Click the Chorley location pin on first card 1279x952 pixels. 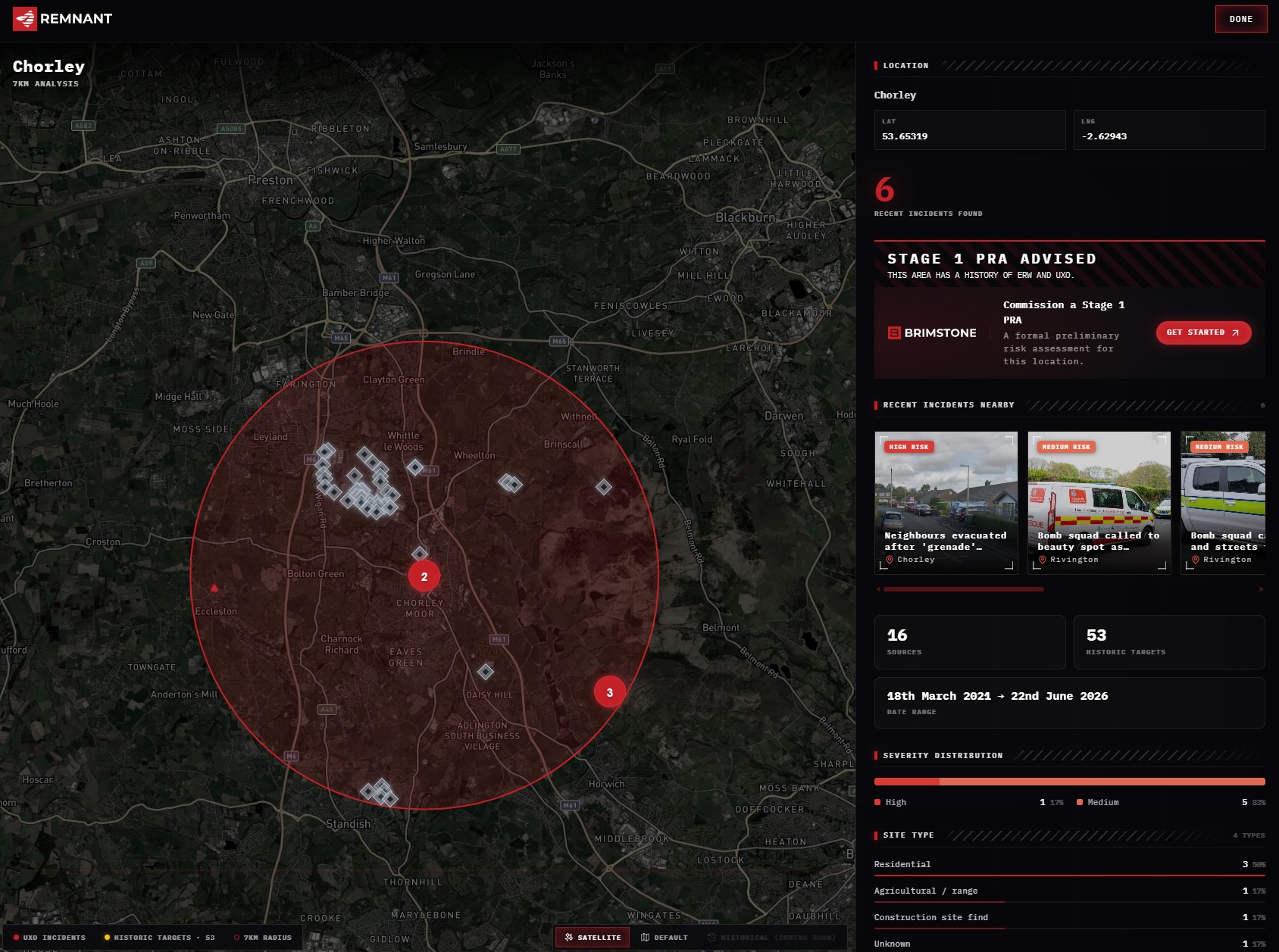pyautogui.click(x=890, y=560)
